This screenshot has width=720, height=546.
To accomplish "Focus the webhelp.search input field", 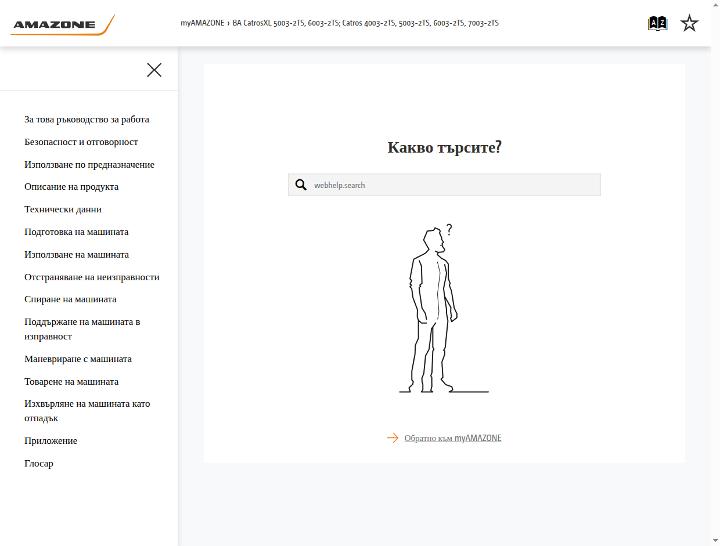I will point(444,185).
